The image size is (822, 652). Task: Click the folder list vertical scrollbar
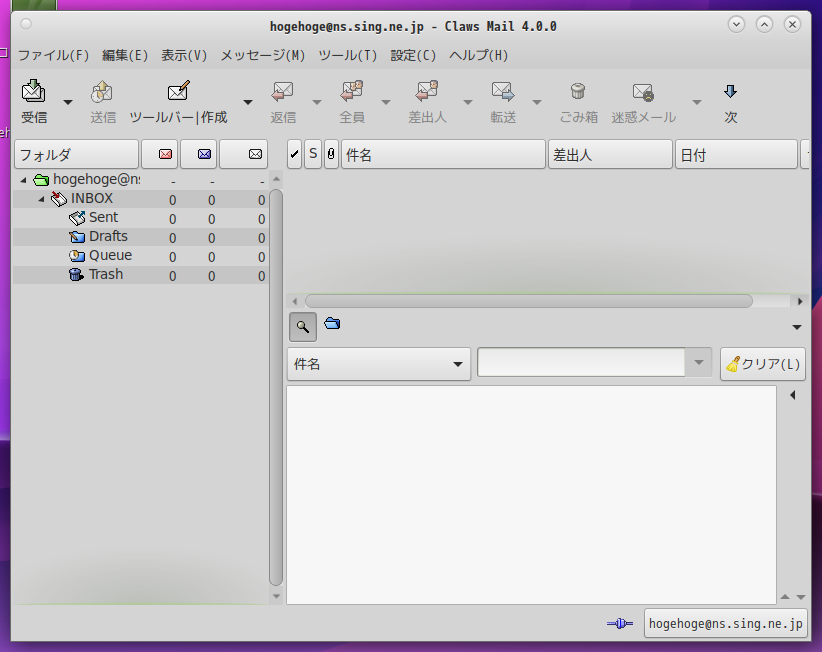tap(276, 387)
